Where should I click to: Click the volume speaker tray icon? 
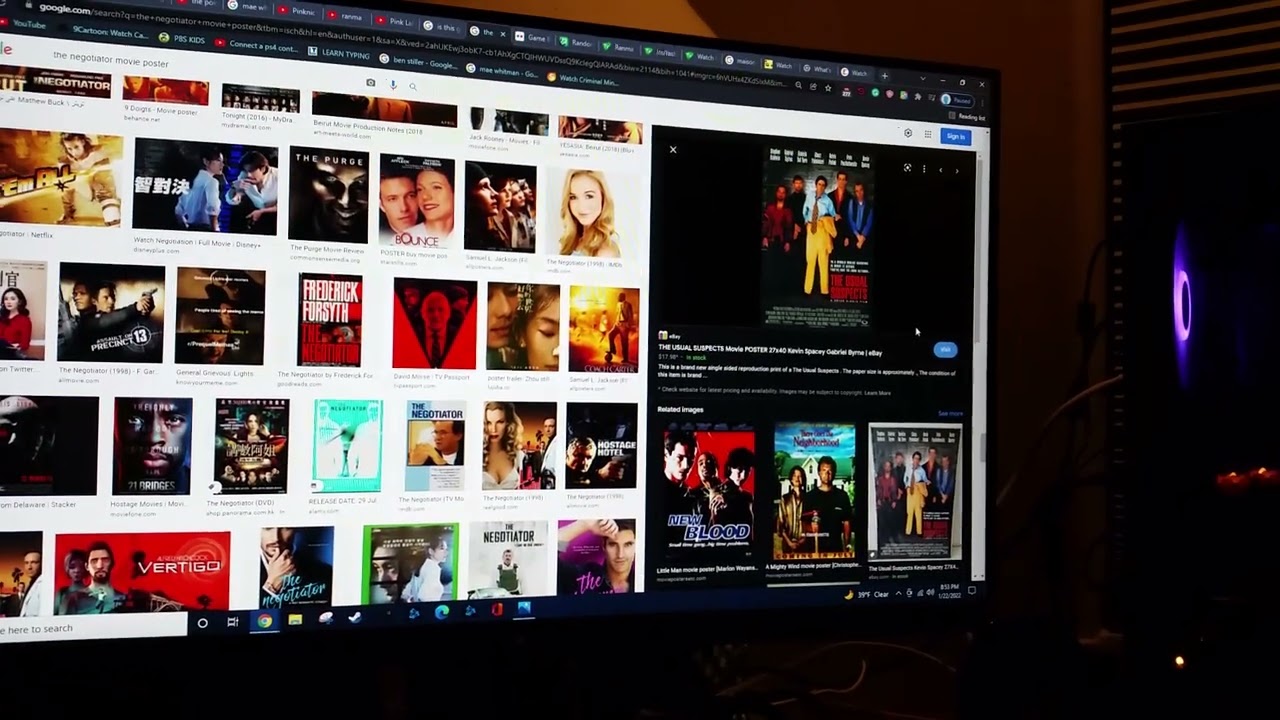click(930, 593)
